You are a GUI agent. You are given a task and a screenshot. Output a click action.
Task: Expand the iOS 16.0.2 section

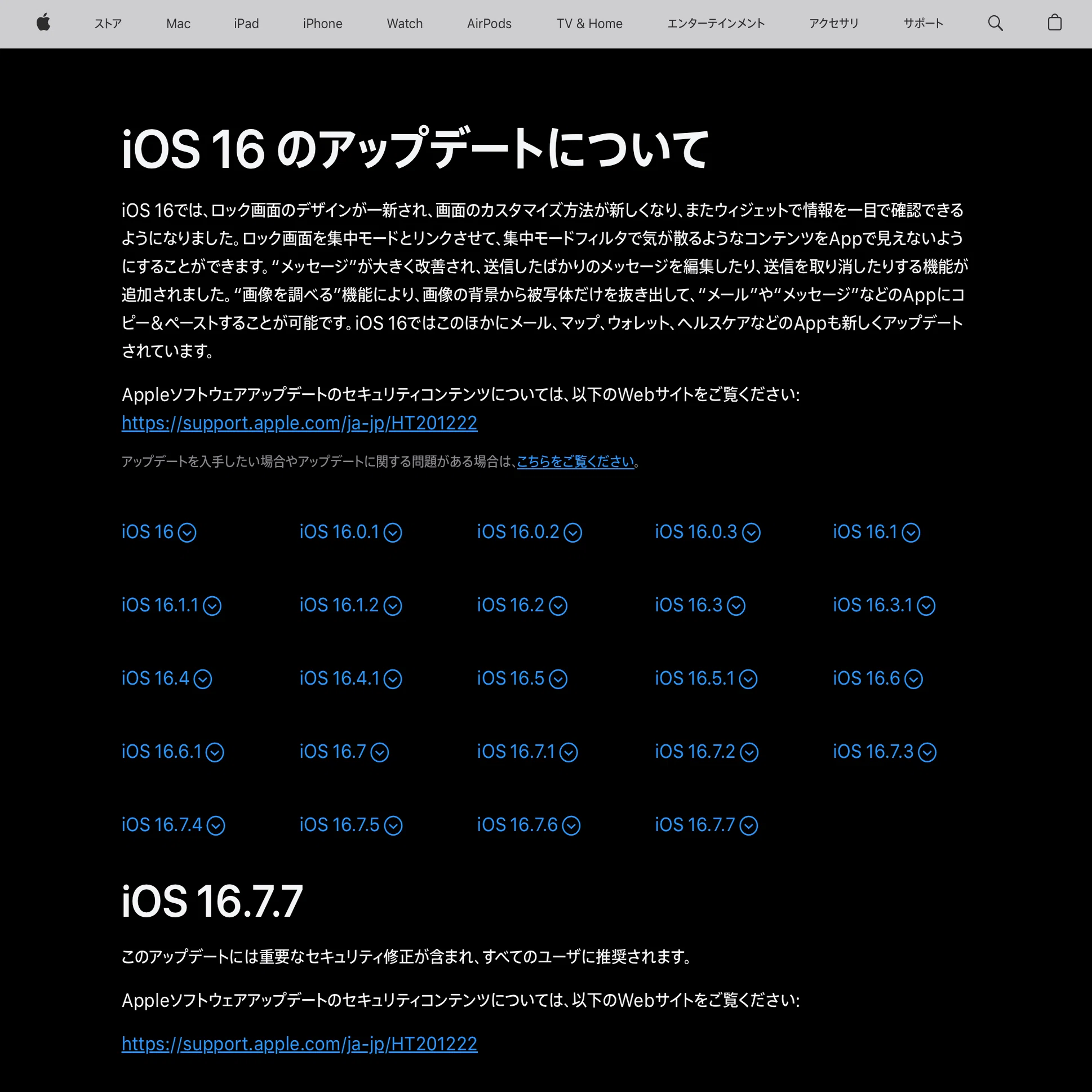click(529, 532)
